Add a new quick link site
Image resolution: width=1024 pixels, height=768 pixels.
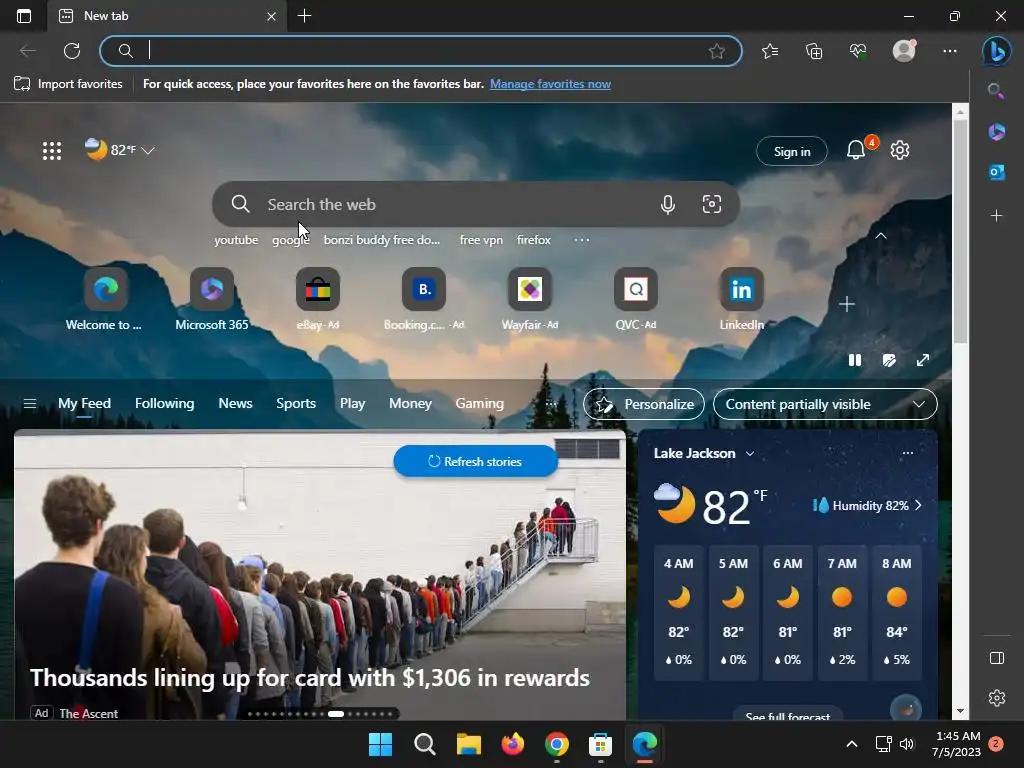tap(846, 304)
